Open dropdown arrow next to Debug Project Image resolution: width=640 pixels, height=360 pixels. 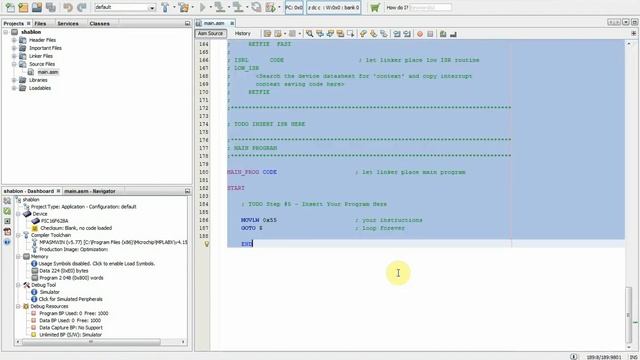point(279,7)
